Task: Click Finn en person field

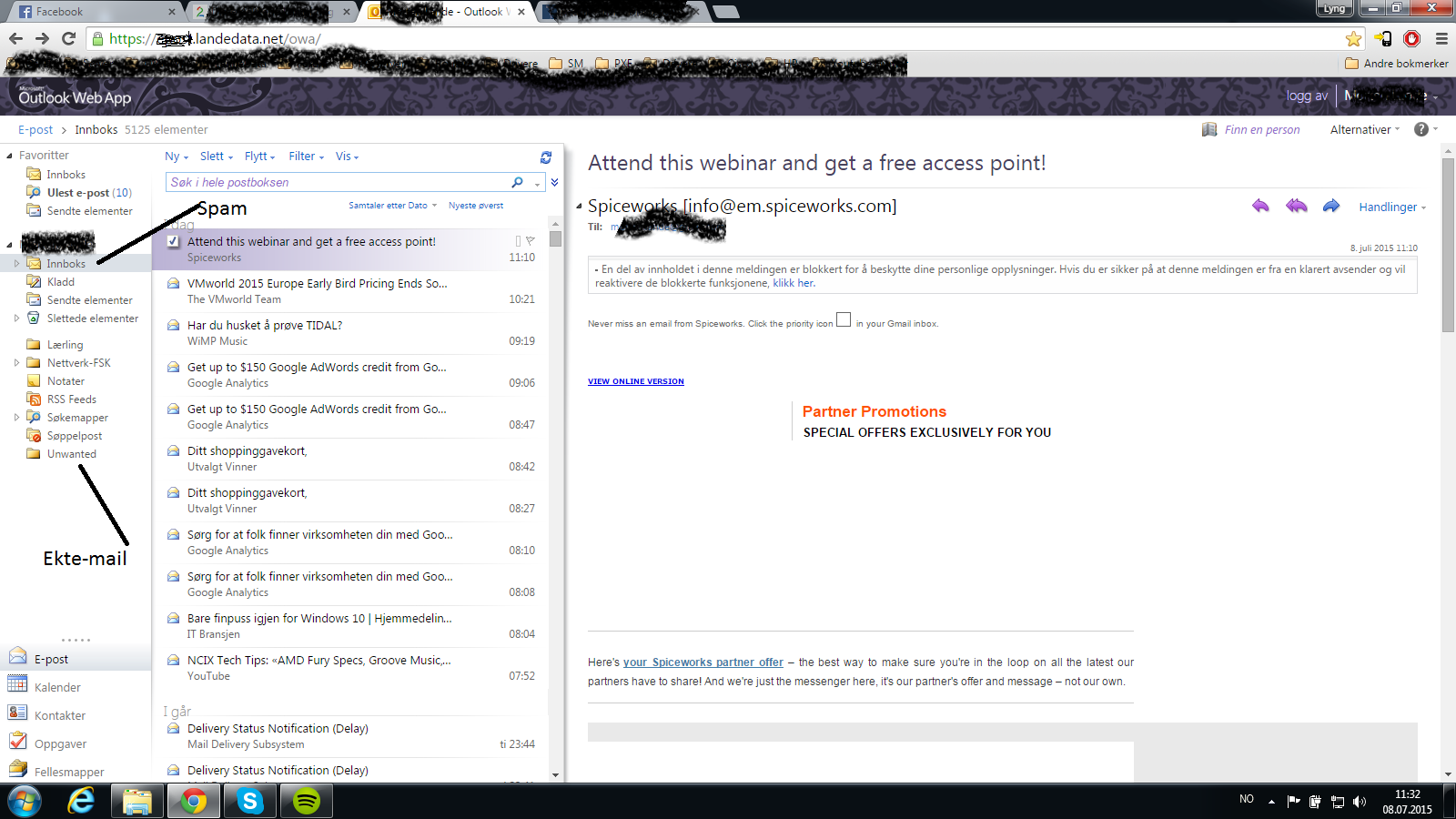Action: (x=1262, y=129)
